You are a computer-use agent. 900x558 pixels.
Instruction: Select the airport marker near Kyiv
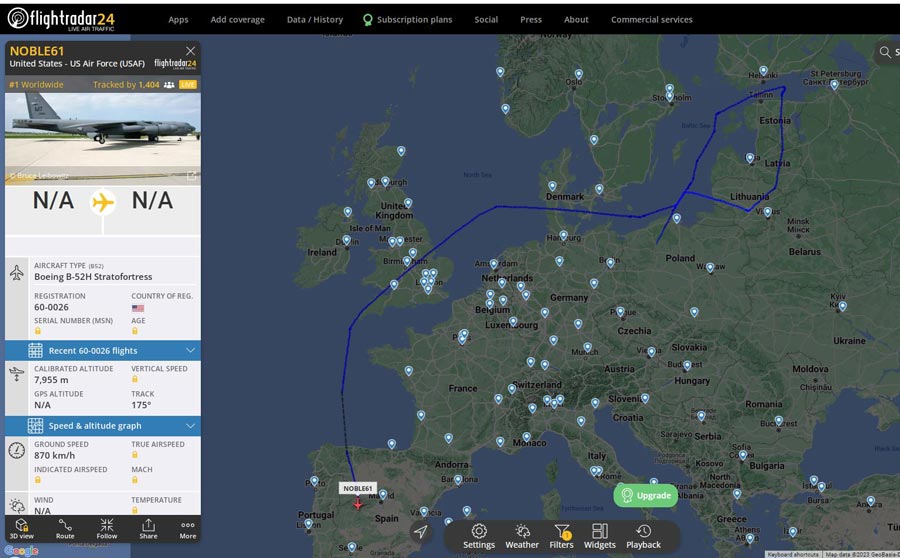842,307
